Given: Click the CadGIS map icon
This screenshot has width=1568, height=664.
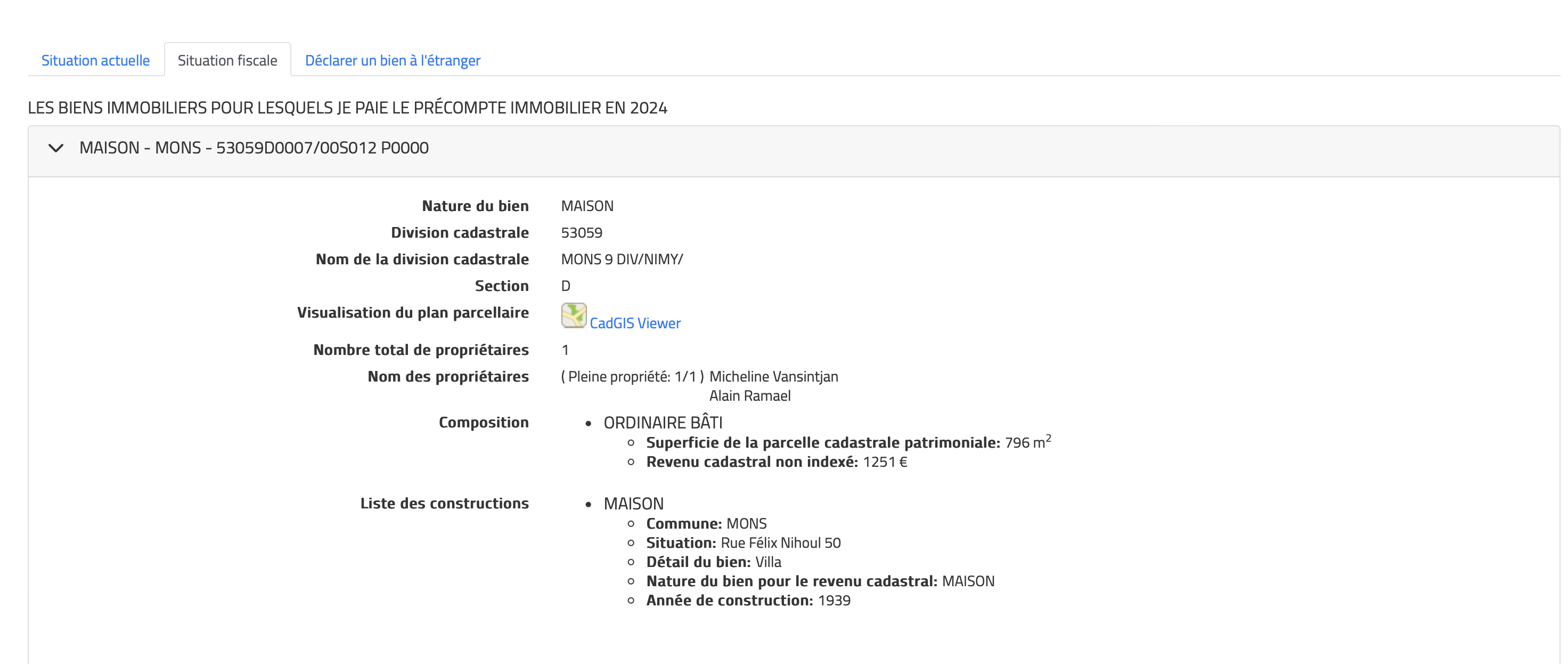Looking at the screenshot, I should (574, 315).
